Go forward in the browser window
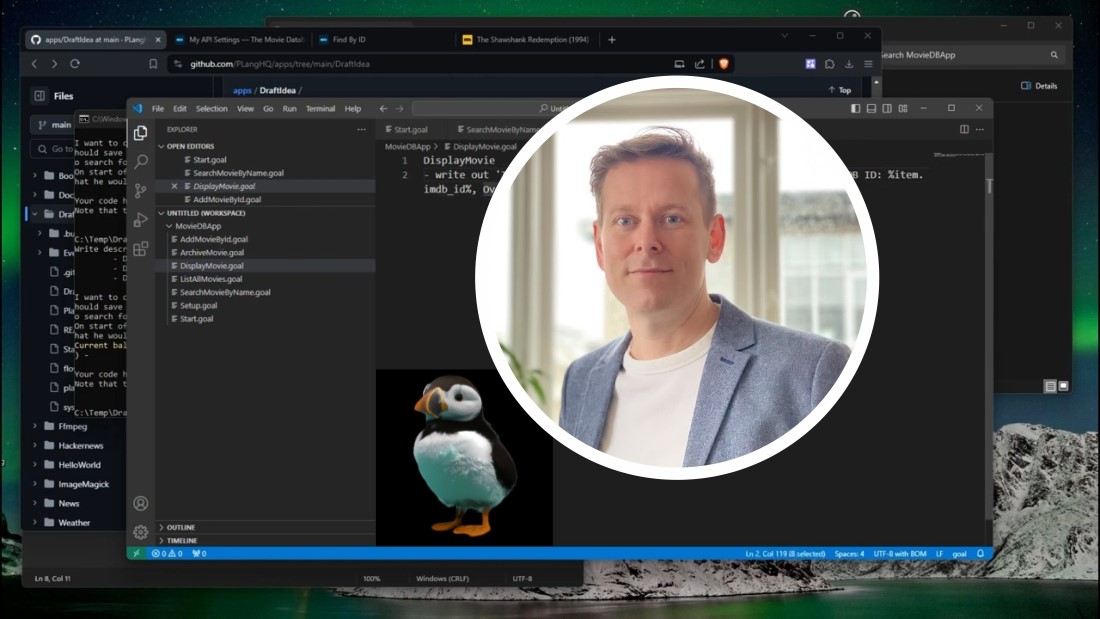 (54, 64)
